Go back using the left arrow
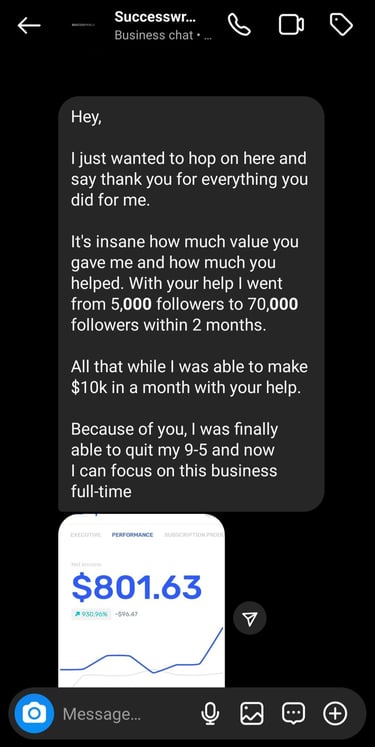The width and height of the screenshot is (375, 747). pos(29,26)
